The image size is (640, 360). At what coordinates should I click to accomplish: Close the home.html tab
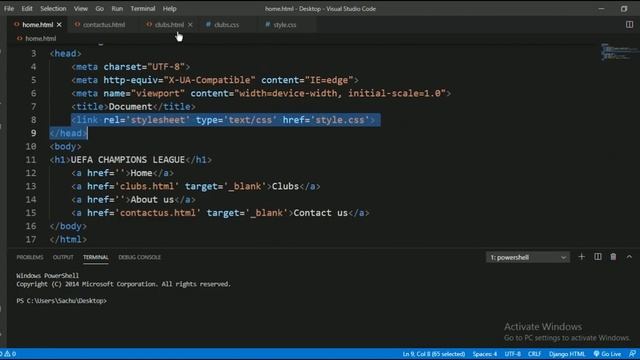(59, 25)
